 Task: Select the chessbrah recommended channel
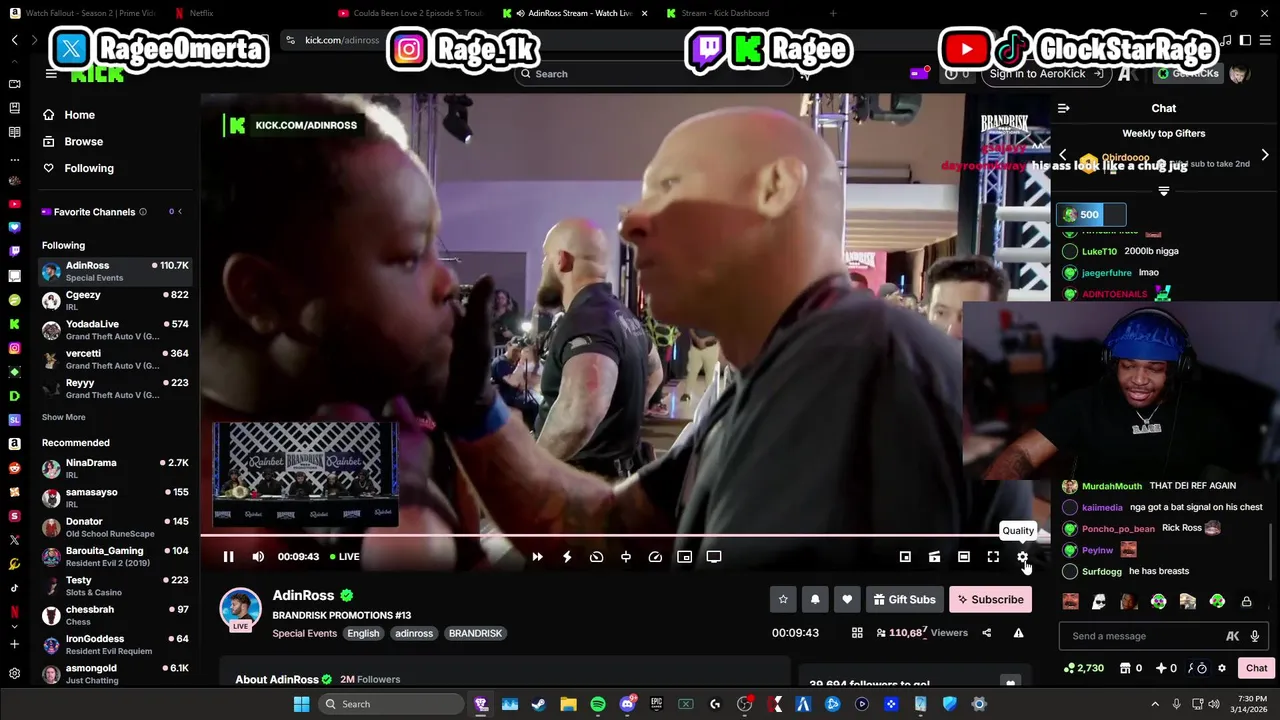tap(115, 615)
